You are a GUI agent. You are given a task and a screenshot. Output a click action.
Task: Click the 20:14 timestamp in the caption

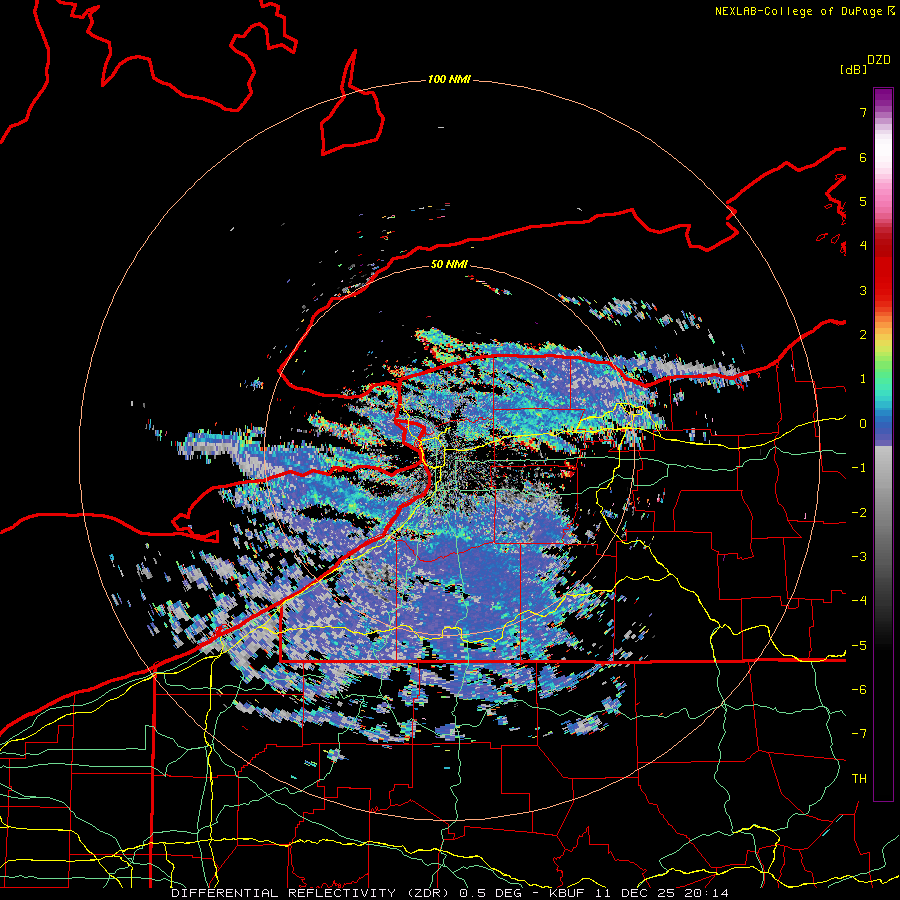(x=706, y=893)
